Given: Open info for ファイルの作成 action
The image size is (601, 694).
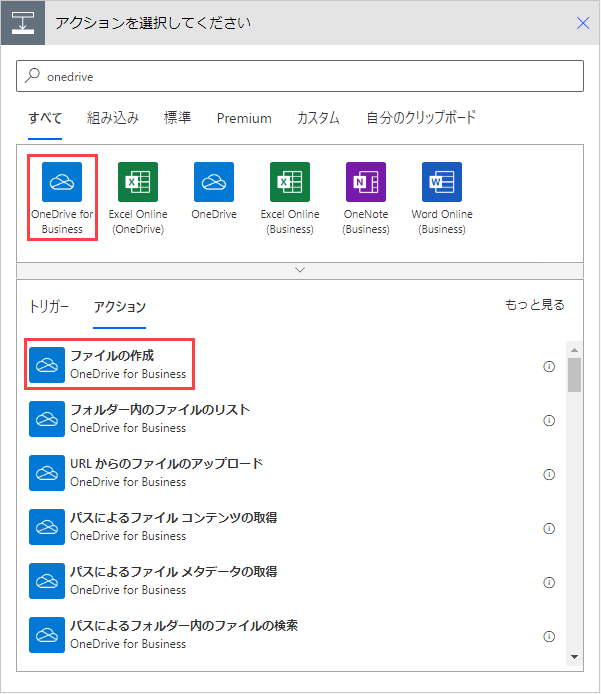Looking at the screenshot, I should coord(549,366).
